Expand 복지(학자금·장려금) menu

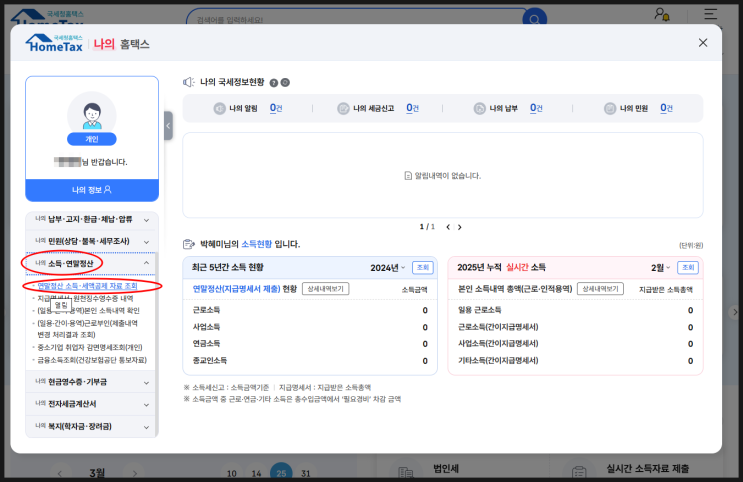click(91, 427)
